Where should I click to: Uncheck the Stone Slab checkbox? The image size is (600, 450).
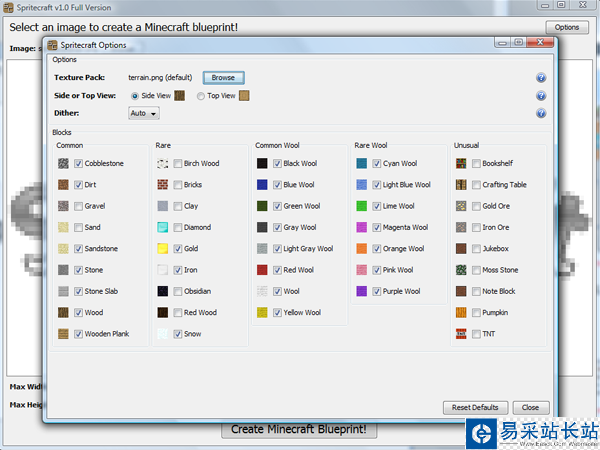(78, 291)
